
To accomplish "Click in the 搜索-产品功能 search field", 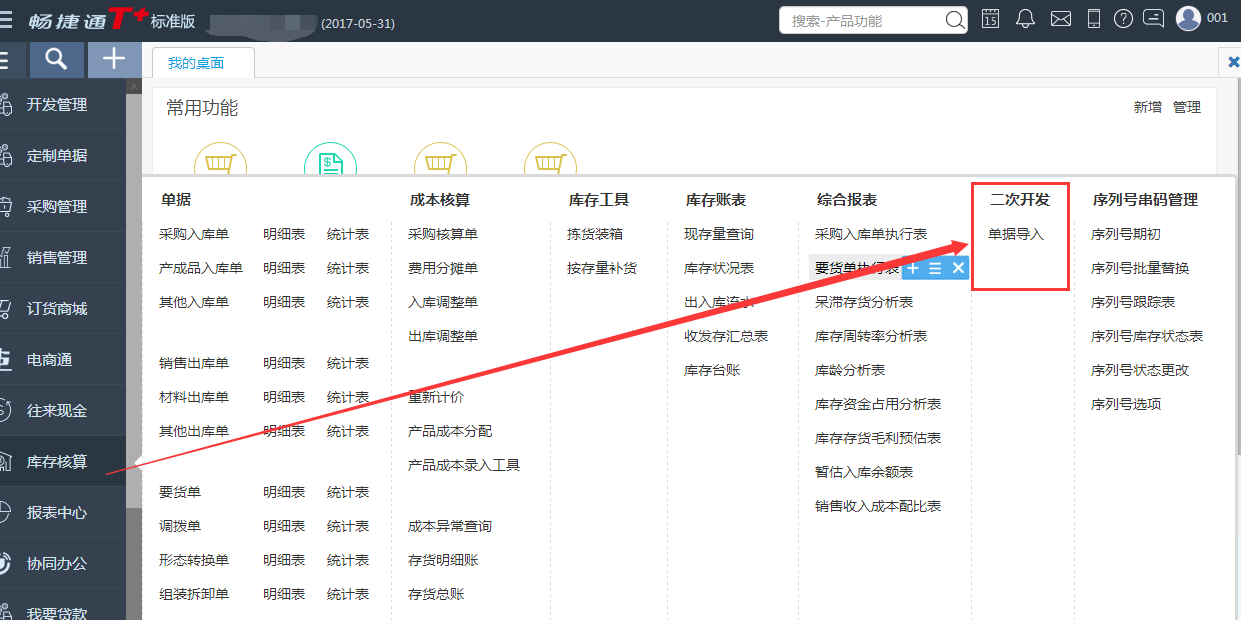I will 863,20.
